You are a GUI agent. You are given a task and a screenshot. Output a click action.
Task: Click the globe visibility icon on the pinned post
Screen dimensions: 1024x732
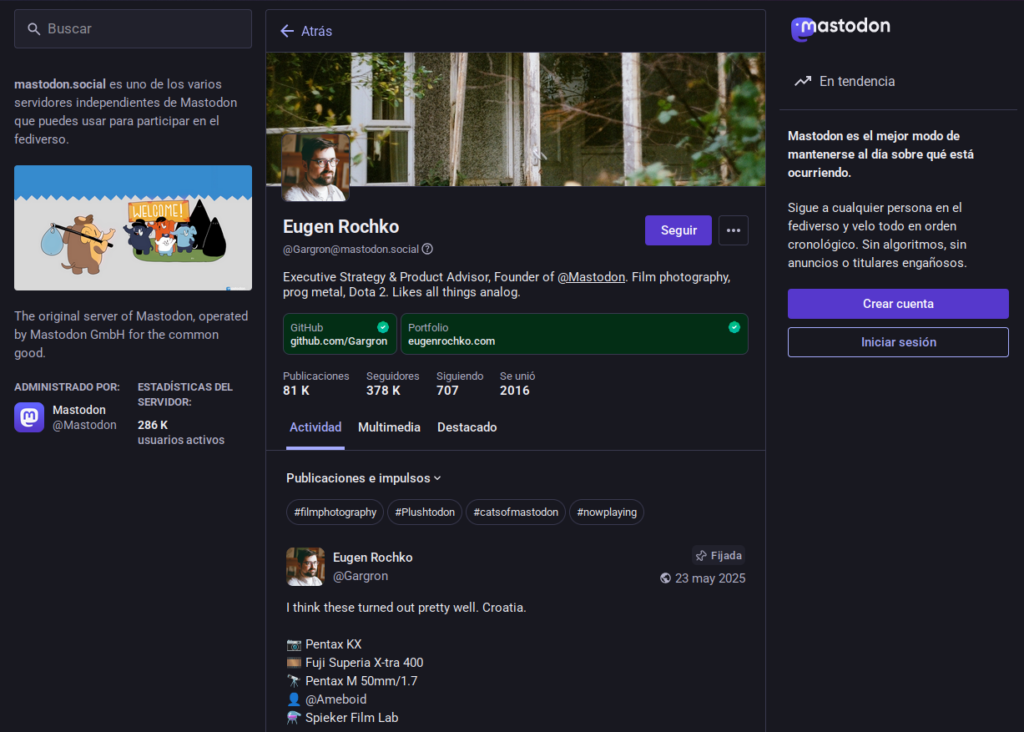663,578
